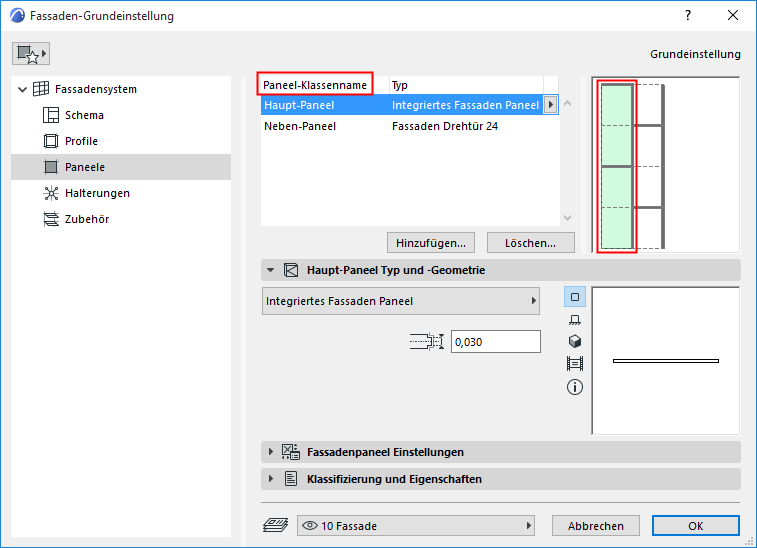This screenshot has height=548, width=757.
Task: Open Integriertes Fassaden Paneel type dropdown
Action: (x=401, y=301)
